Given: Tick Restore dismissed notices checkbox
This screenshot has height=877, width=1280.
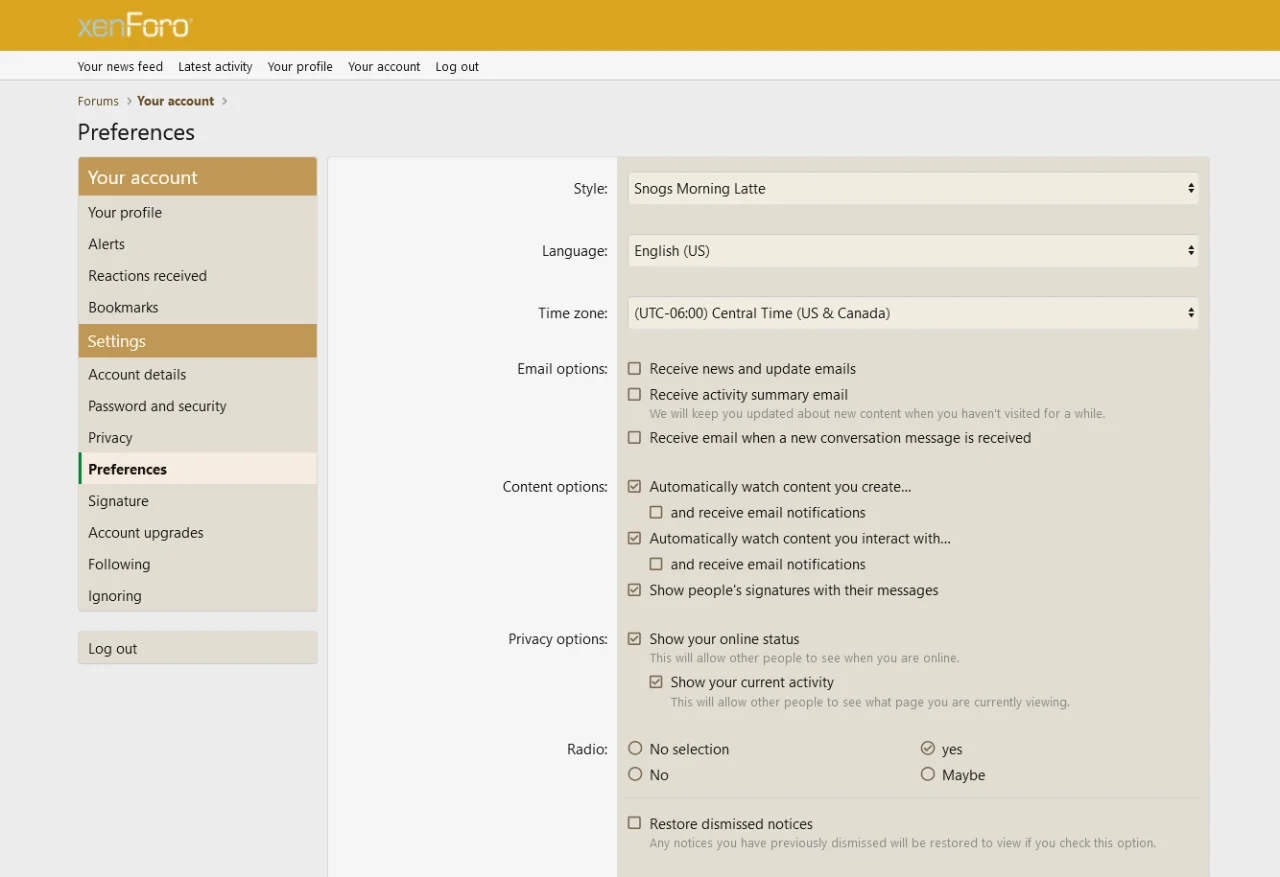Looking at the screenshot, I should [634, 823].
